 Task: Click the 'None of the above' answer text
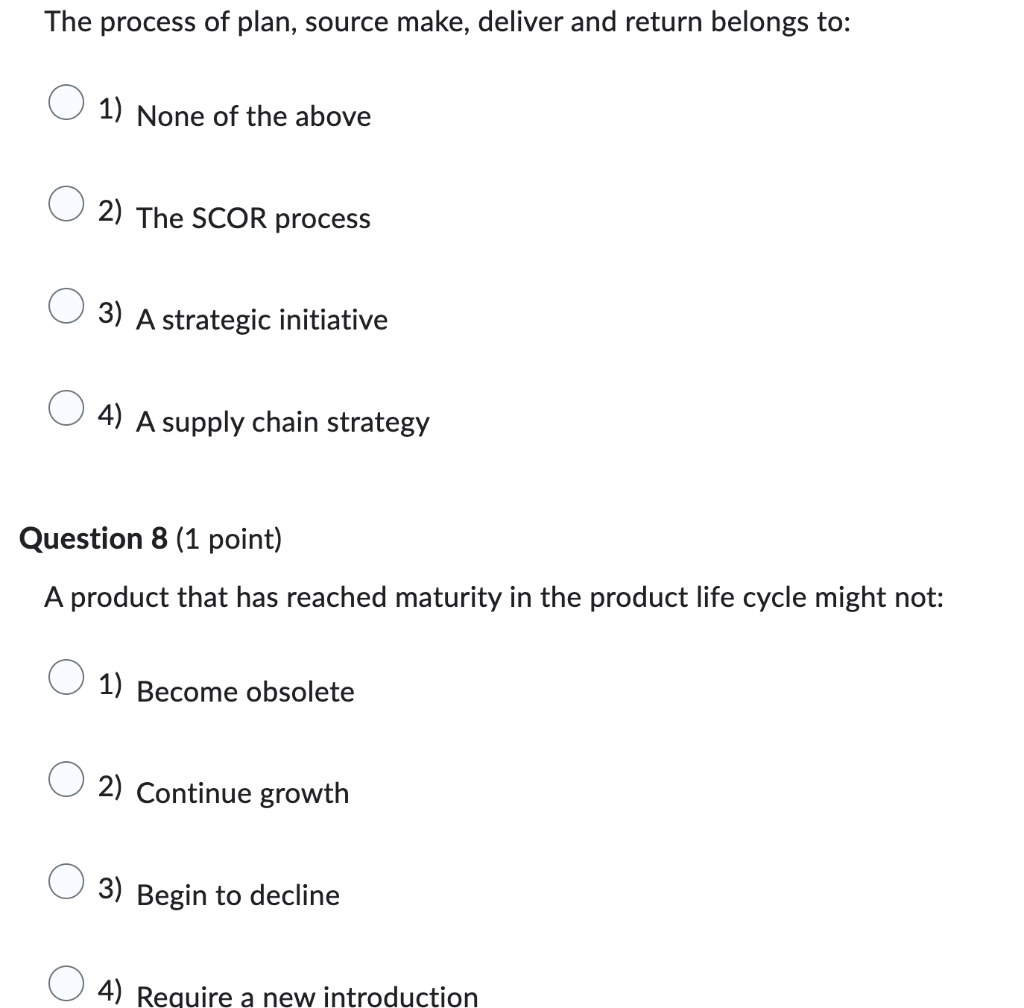click(x=253, y=117)
